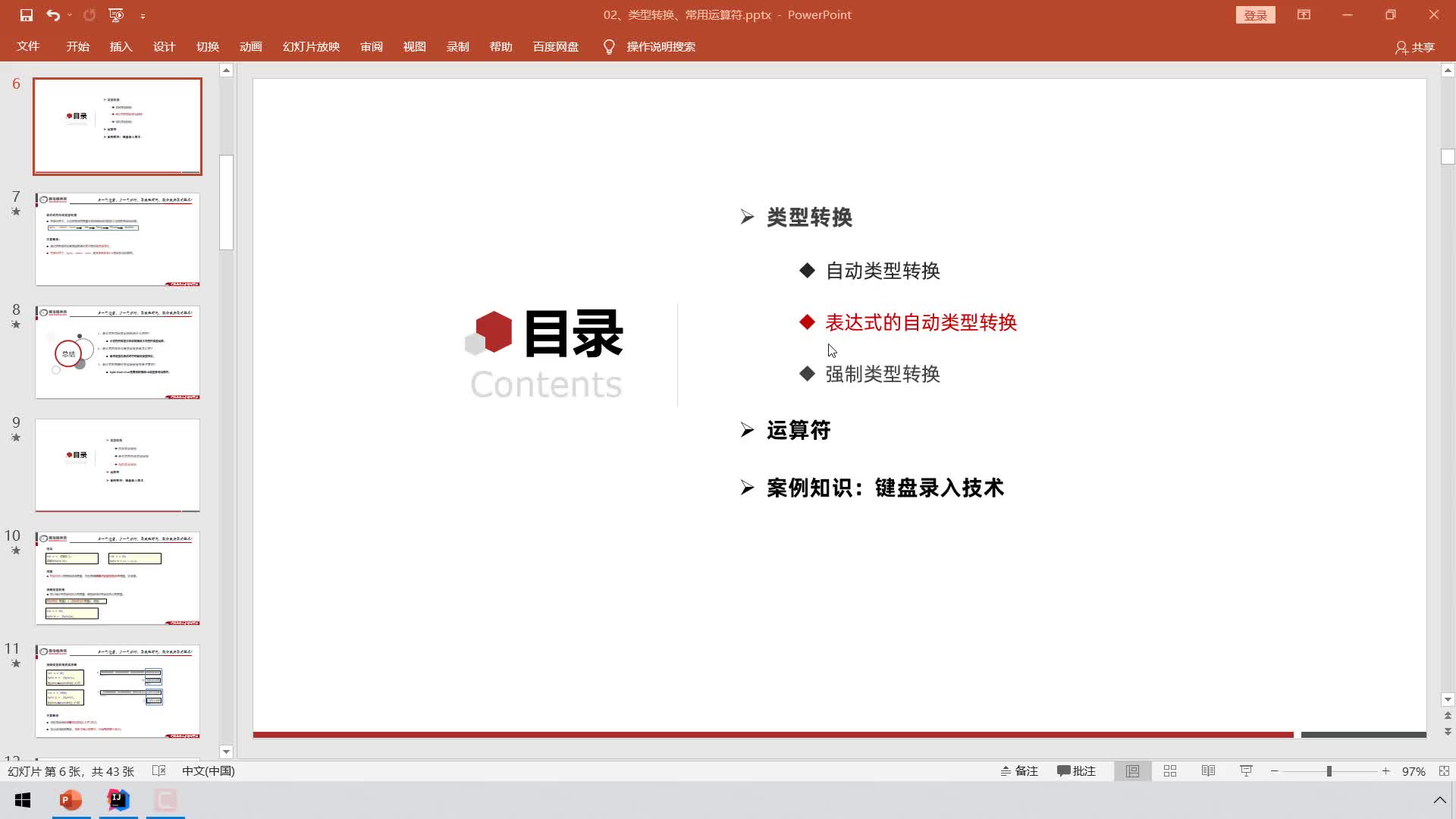Switch to Reading view icon
Screen dimensions: 1456x819
pos(1208,770)
